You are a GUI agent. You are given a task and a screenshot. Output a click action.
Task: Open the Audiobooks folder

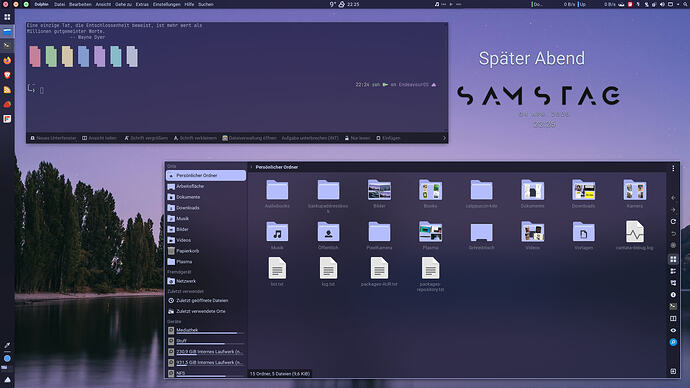[x=277, y=194]
